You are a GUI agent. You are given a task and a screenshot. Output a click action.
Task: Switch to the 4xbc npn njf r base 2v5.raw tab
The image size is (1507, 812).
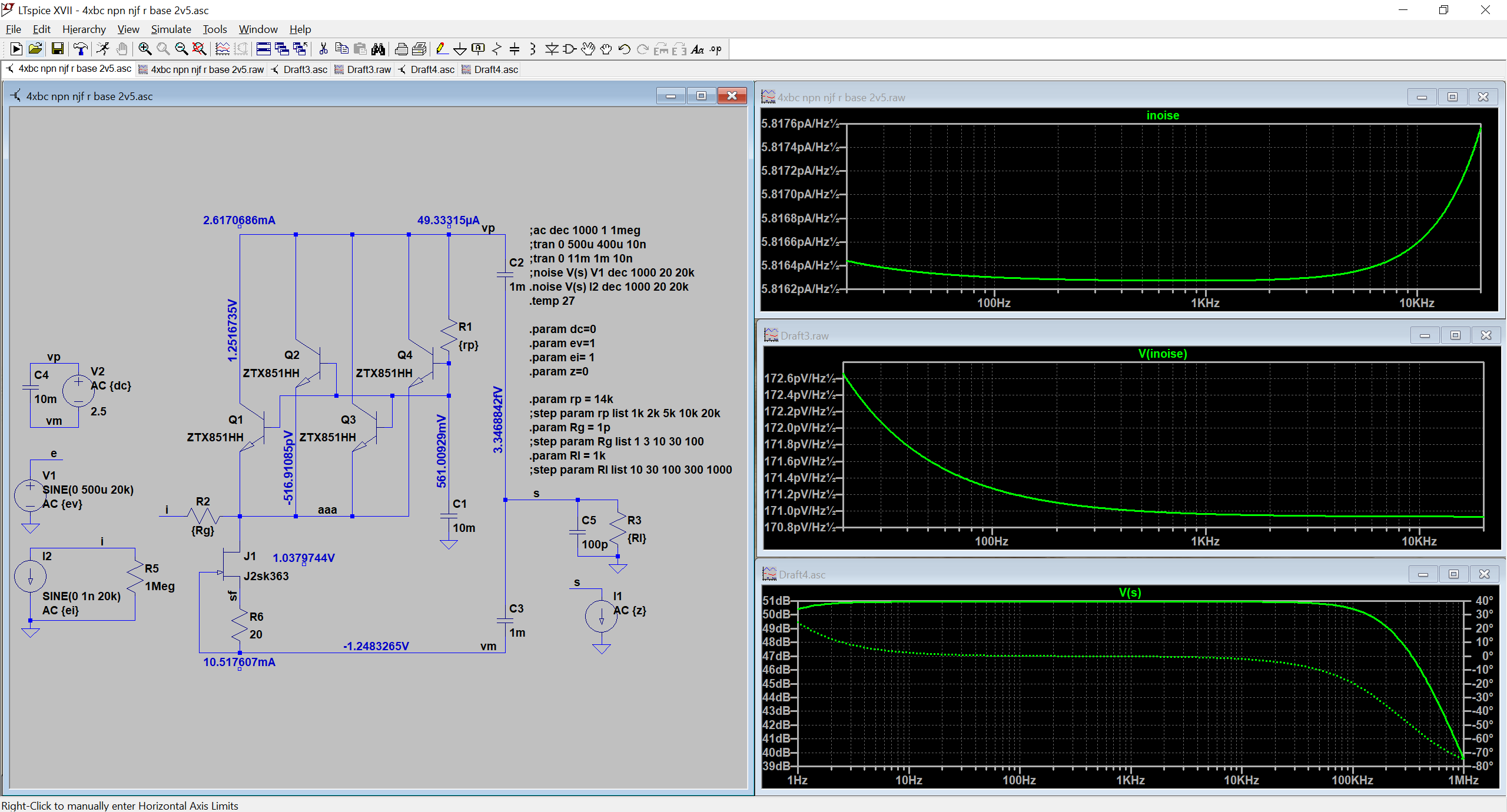point(201,69)
